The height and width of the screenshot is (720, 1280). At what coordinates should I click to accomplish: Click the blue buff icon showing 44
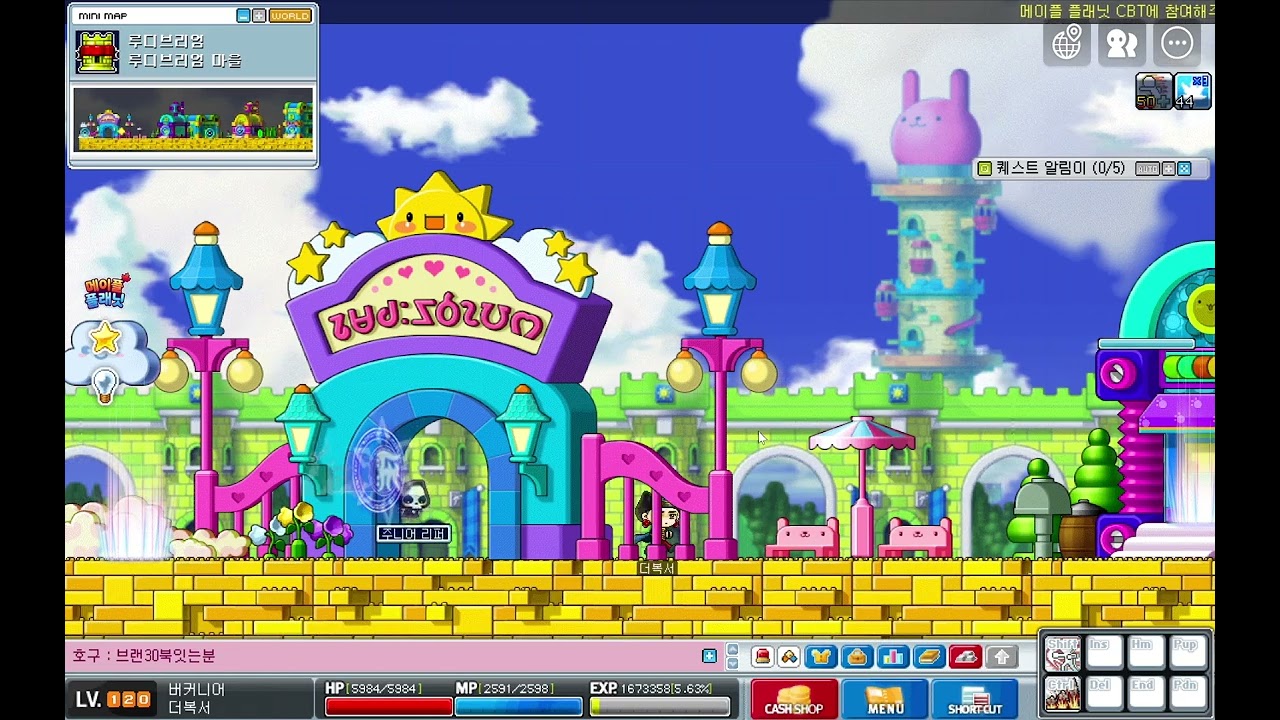(x=1193, y=91)
